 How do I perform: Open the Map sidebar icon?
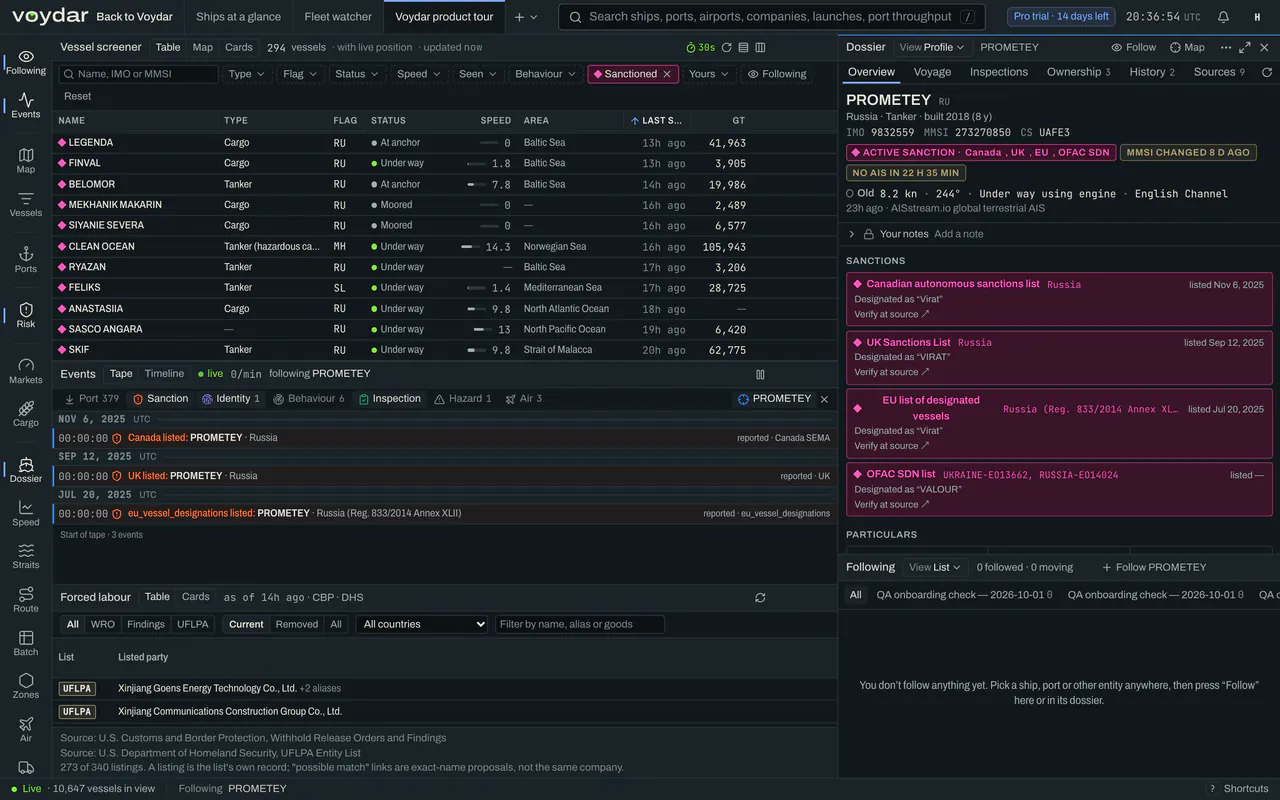click(26, 160)
